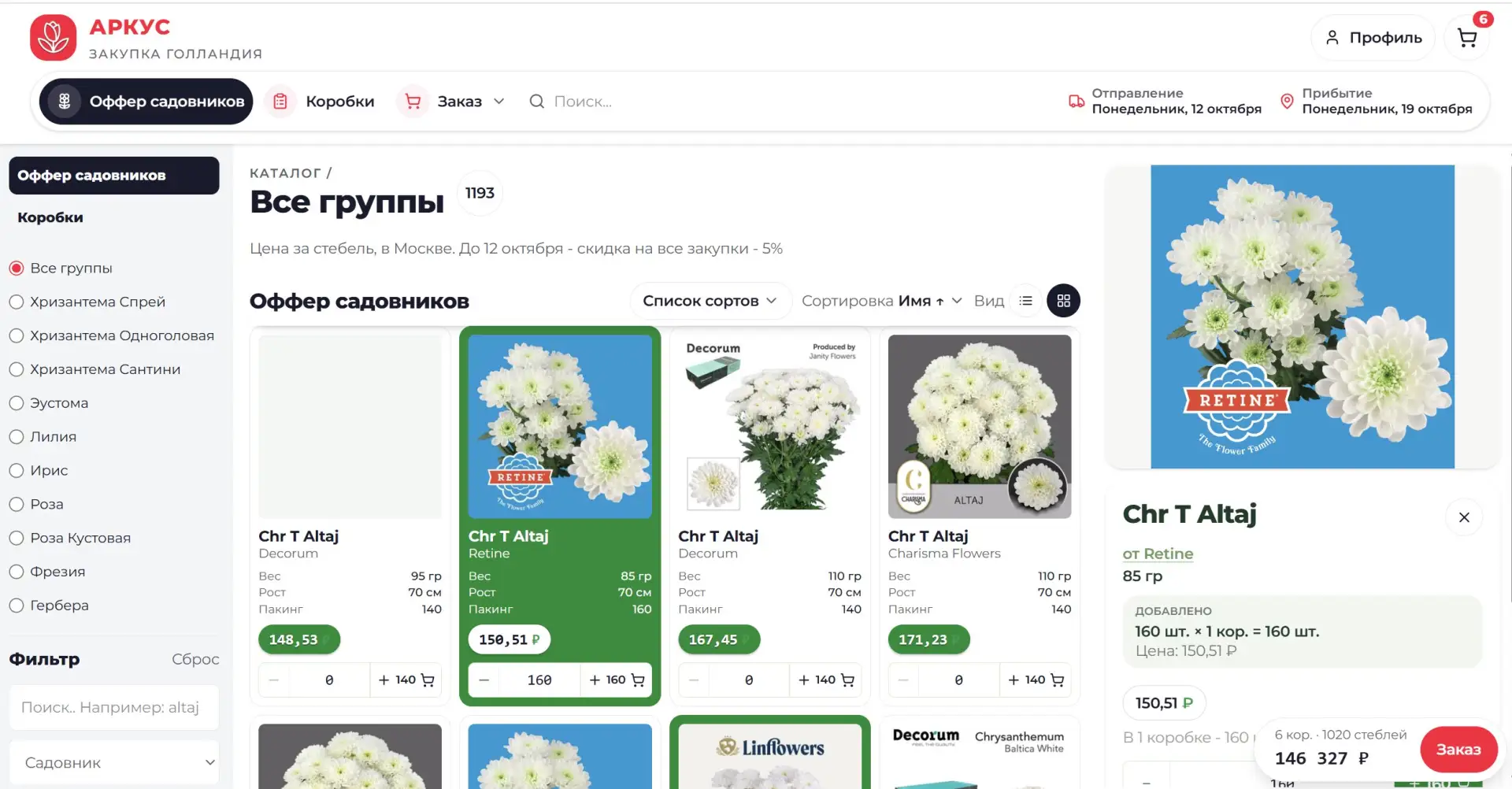Select the Эустома radio button
This screenshot has height=789, width=1512.
17,403
